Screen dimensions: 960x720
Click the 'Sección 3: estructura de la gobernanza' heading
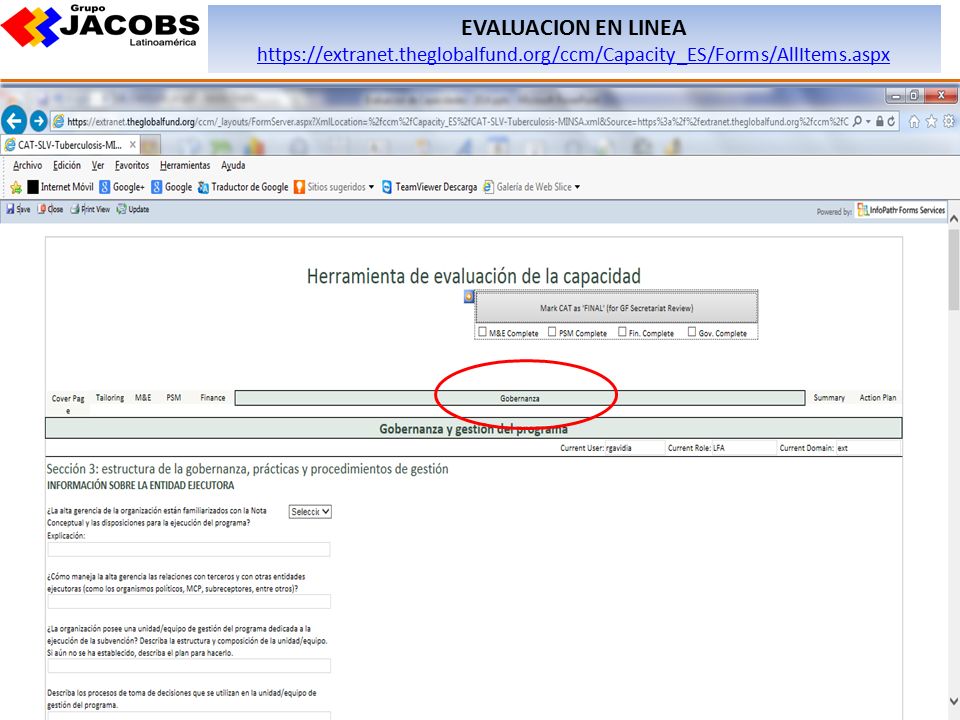247,469
